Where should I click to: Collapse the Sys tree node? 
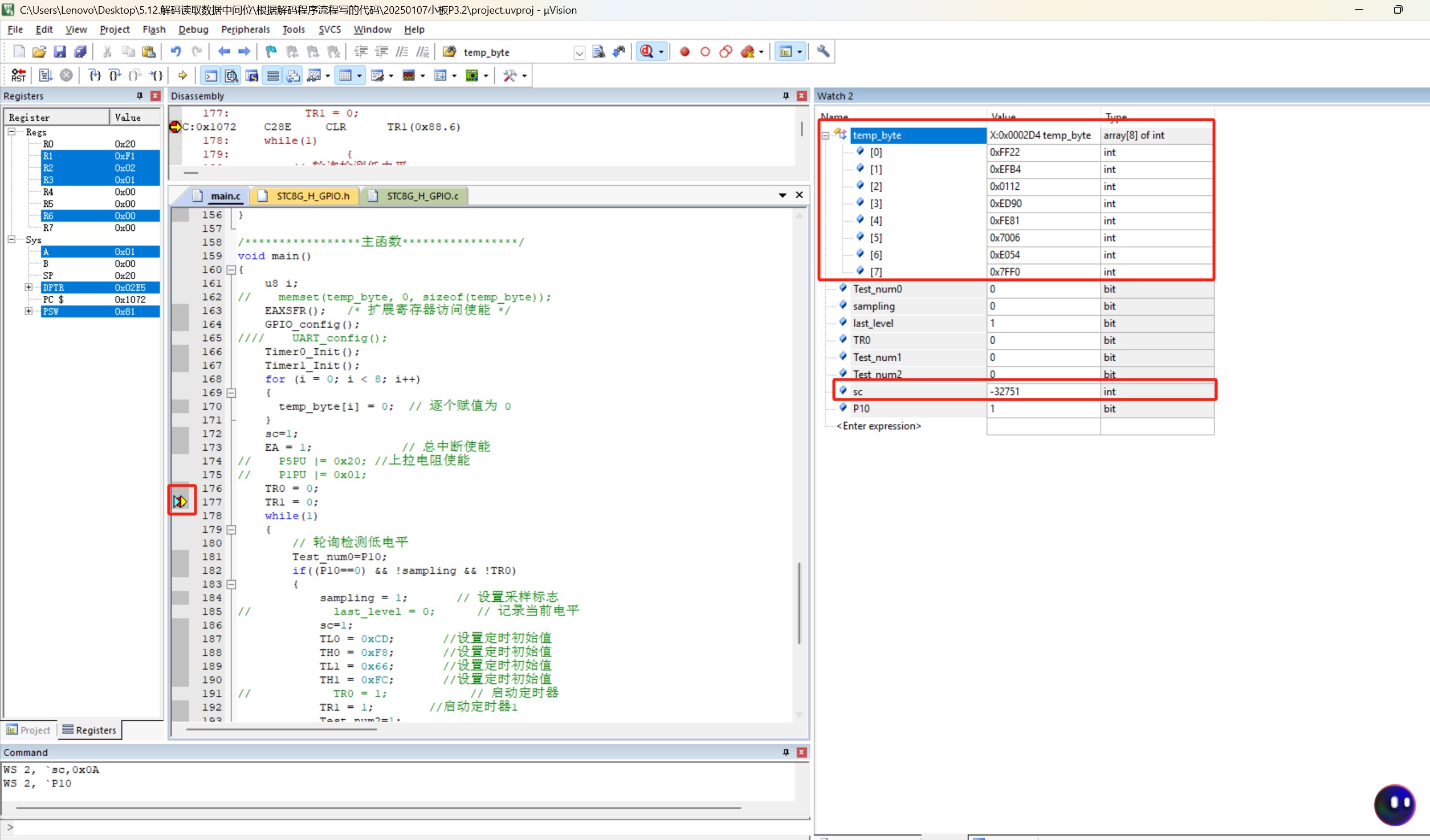coord(11,239)
